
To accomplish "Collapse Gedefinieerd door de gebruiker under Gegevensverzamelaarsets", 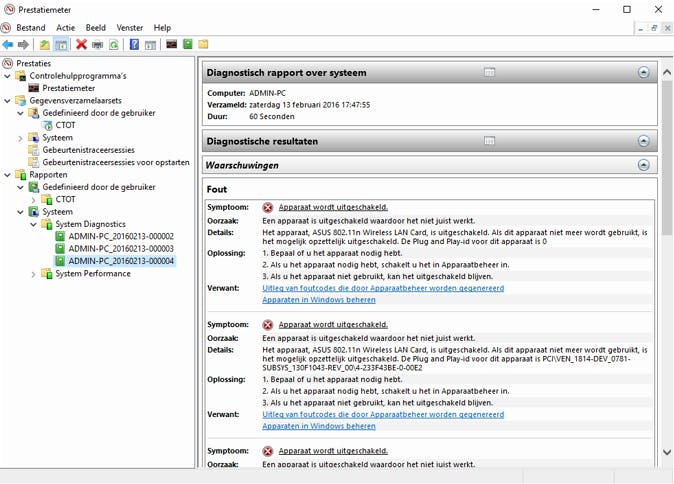I will tap(20, 113).
